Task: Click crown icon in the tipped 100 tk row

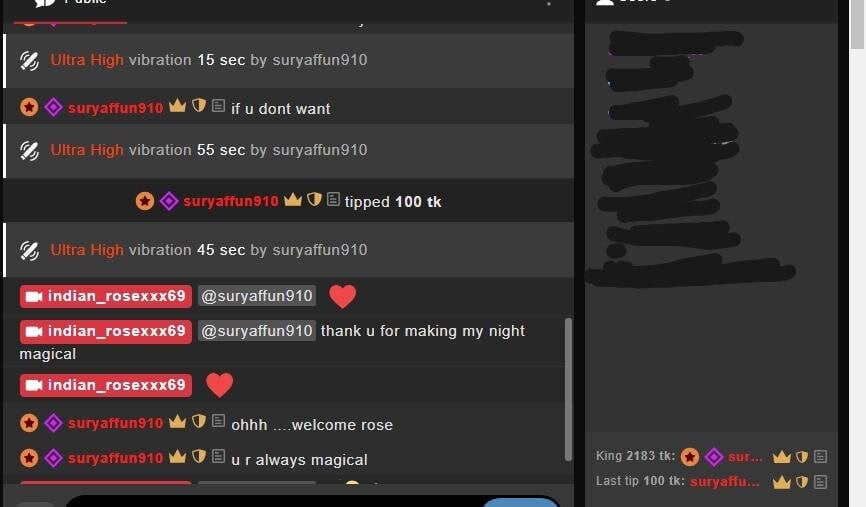Action: coord(293,200)
